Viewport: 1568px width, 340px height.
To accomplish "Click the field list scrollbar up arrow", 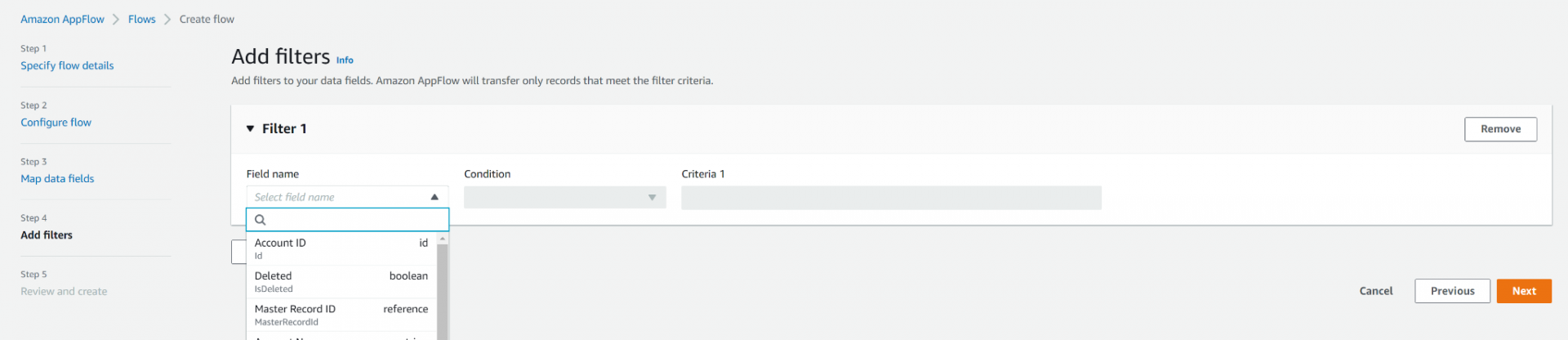I will (x=443, y=239).
